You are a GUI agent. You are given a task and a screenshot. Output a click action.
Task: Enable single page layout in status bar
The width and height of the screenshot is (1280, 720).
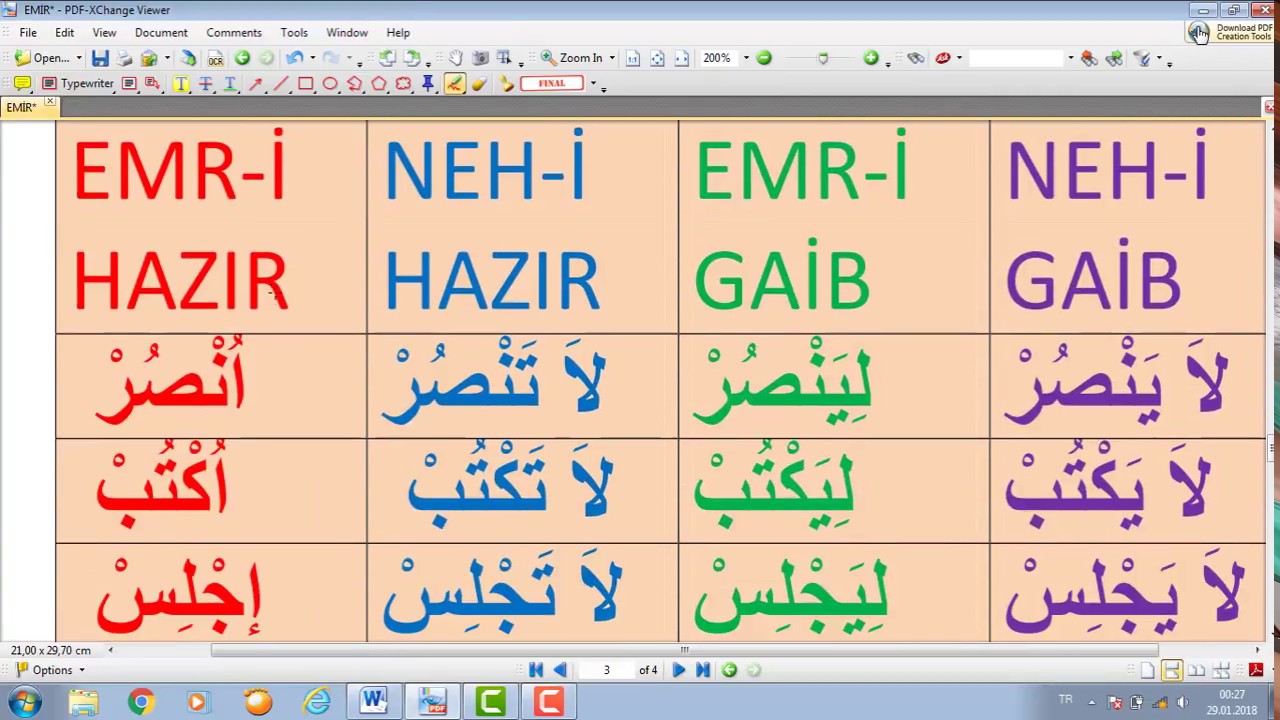click(x=1147, y=670)
